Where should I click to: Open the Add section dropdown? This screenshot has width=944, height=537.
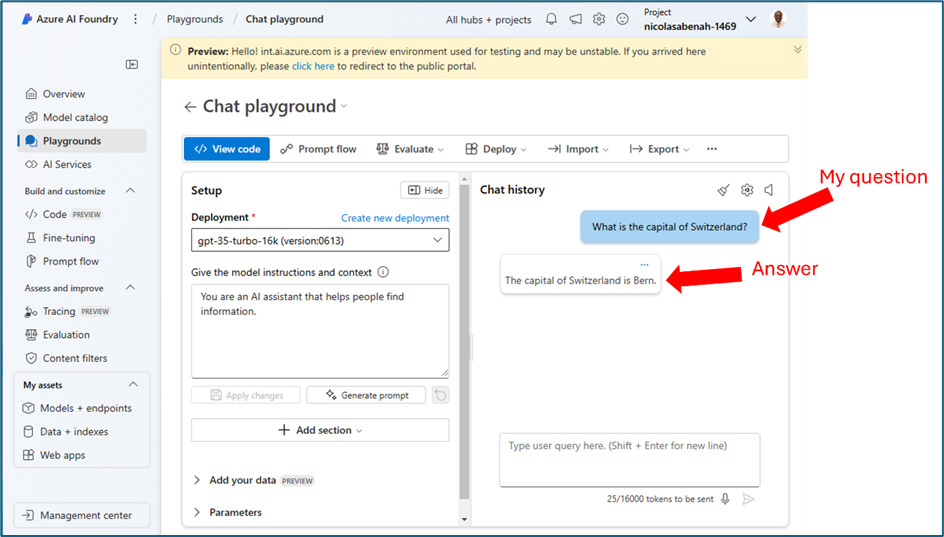(320, 430)
